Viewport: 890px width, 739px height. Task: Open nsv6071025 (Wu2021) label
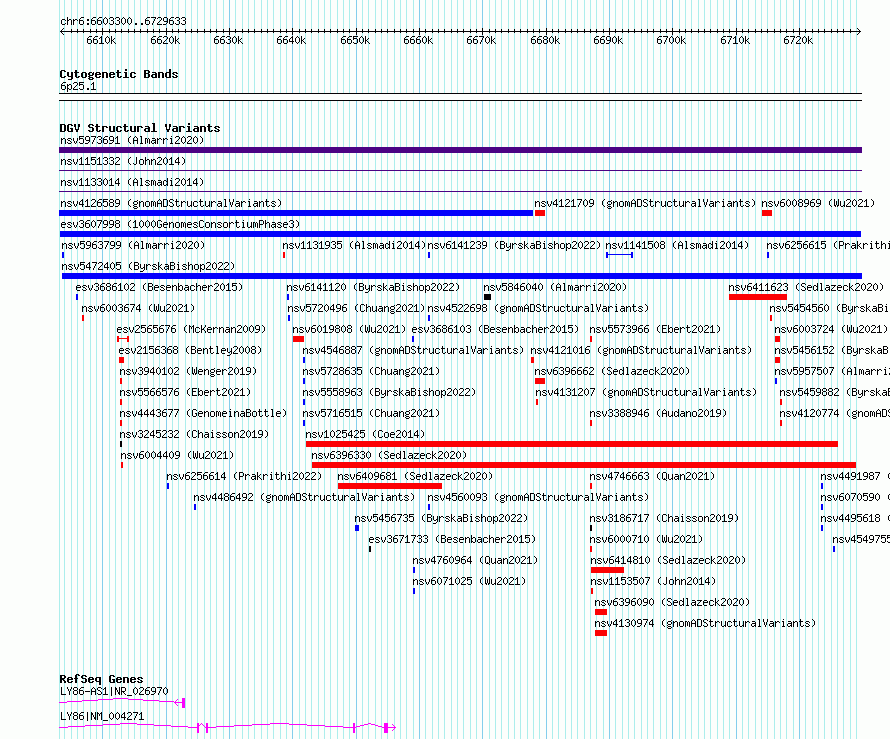click(x=469, y=581)
